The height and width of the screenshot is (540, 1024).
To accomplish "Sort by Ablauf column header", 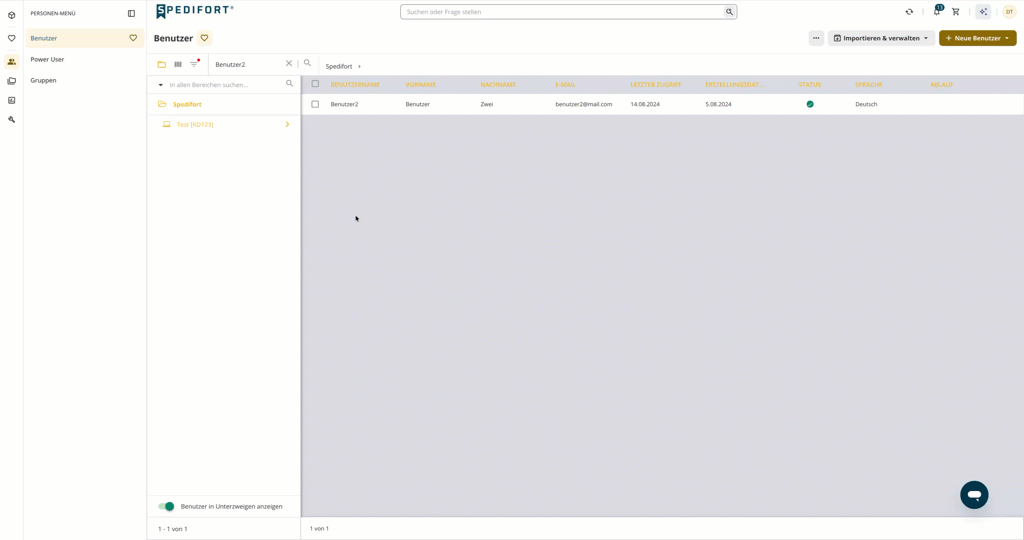I will coord(942,85).
